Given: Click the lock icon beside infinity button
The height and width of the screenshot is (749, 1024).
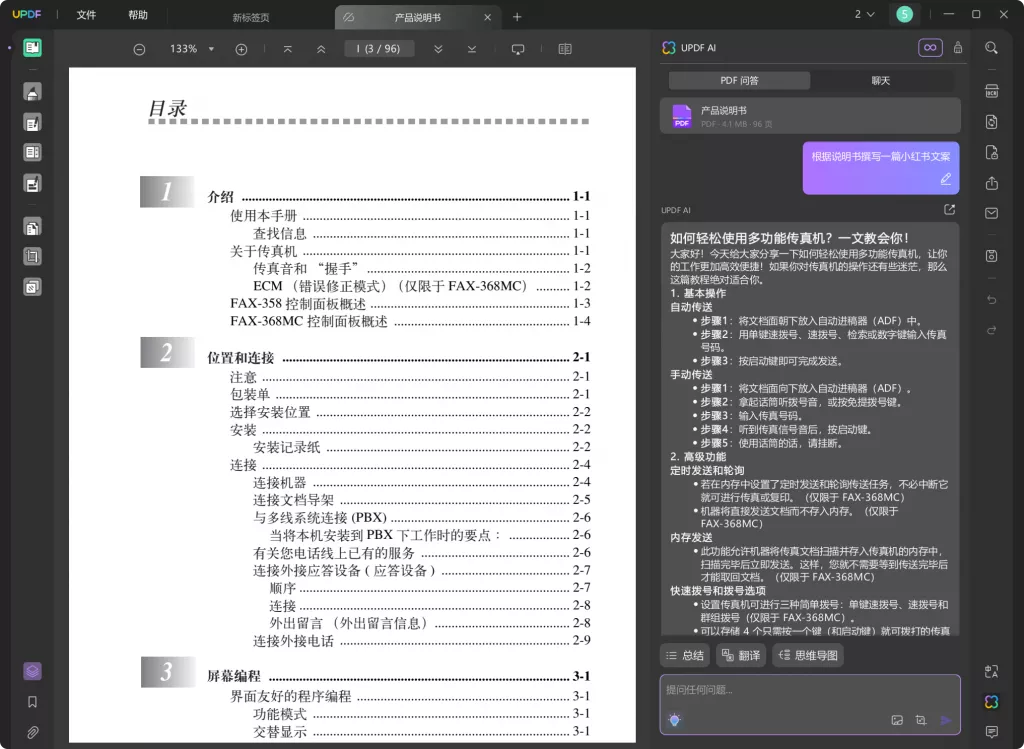Looking at the screenshot, I should [957, 48].
